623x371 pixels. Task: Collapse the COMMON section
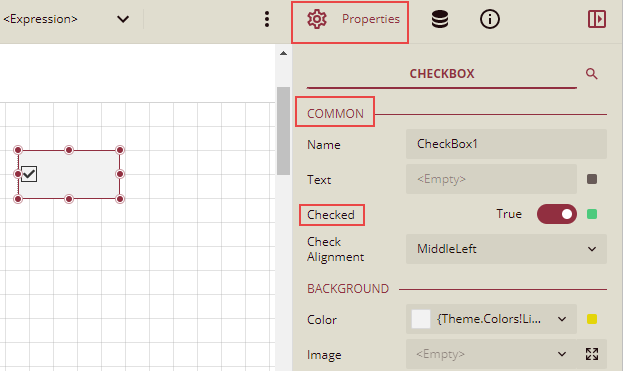tap(335, 114)
